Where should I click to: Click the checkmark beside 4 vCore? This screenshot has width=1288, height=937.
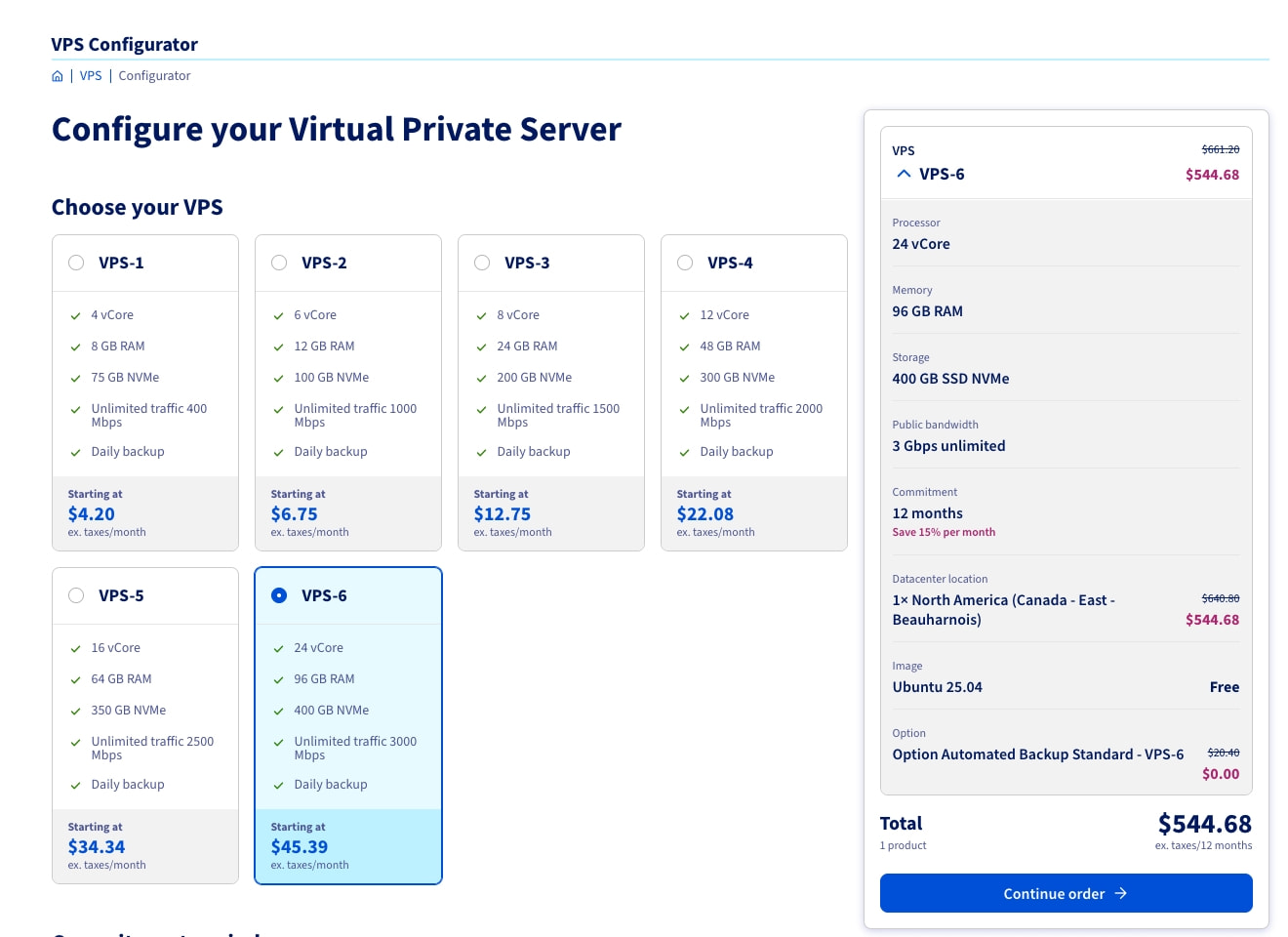(x=75, y=316)
